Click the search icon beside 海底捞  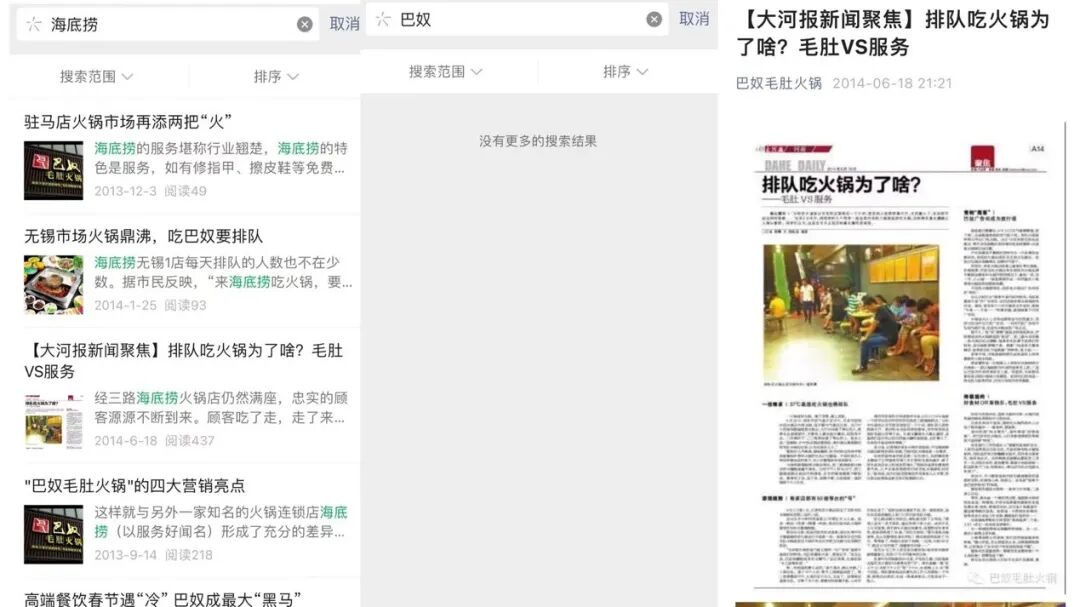(x=34, y=24)
